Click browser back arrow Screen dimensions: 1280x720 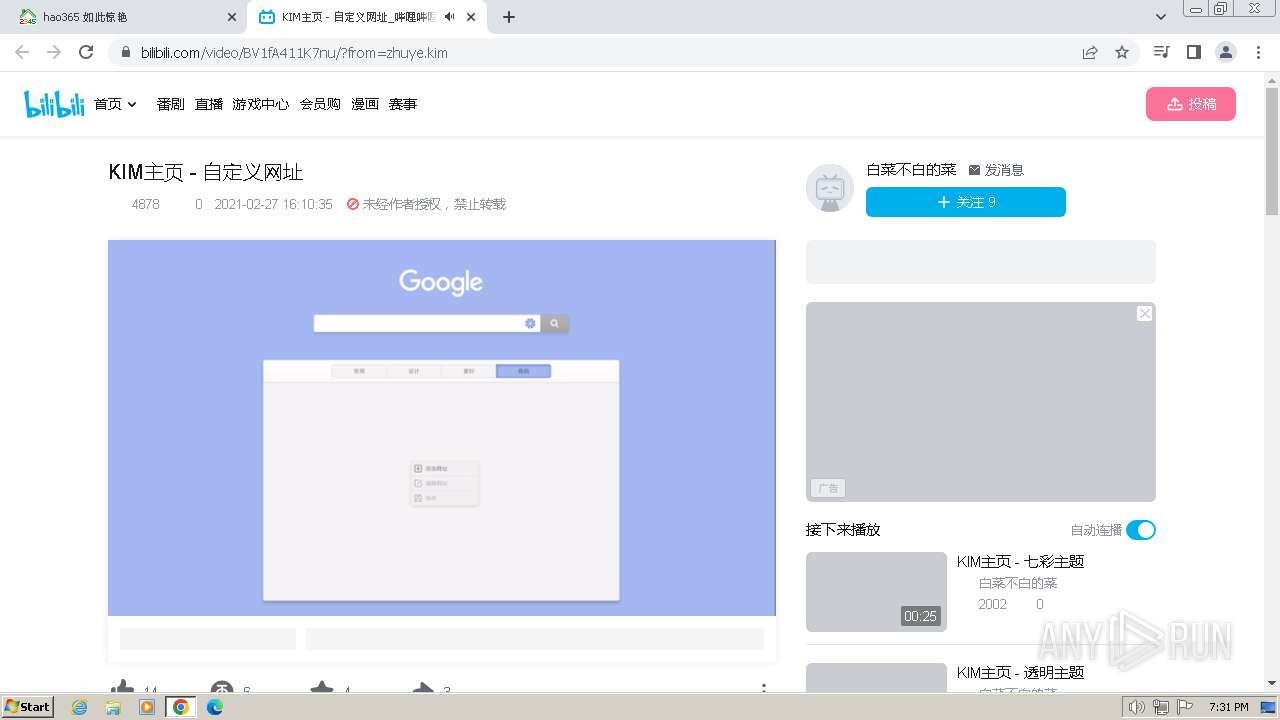(x=22, y=52)
